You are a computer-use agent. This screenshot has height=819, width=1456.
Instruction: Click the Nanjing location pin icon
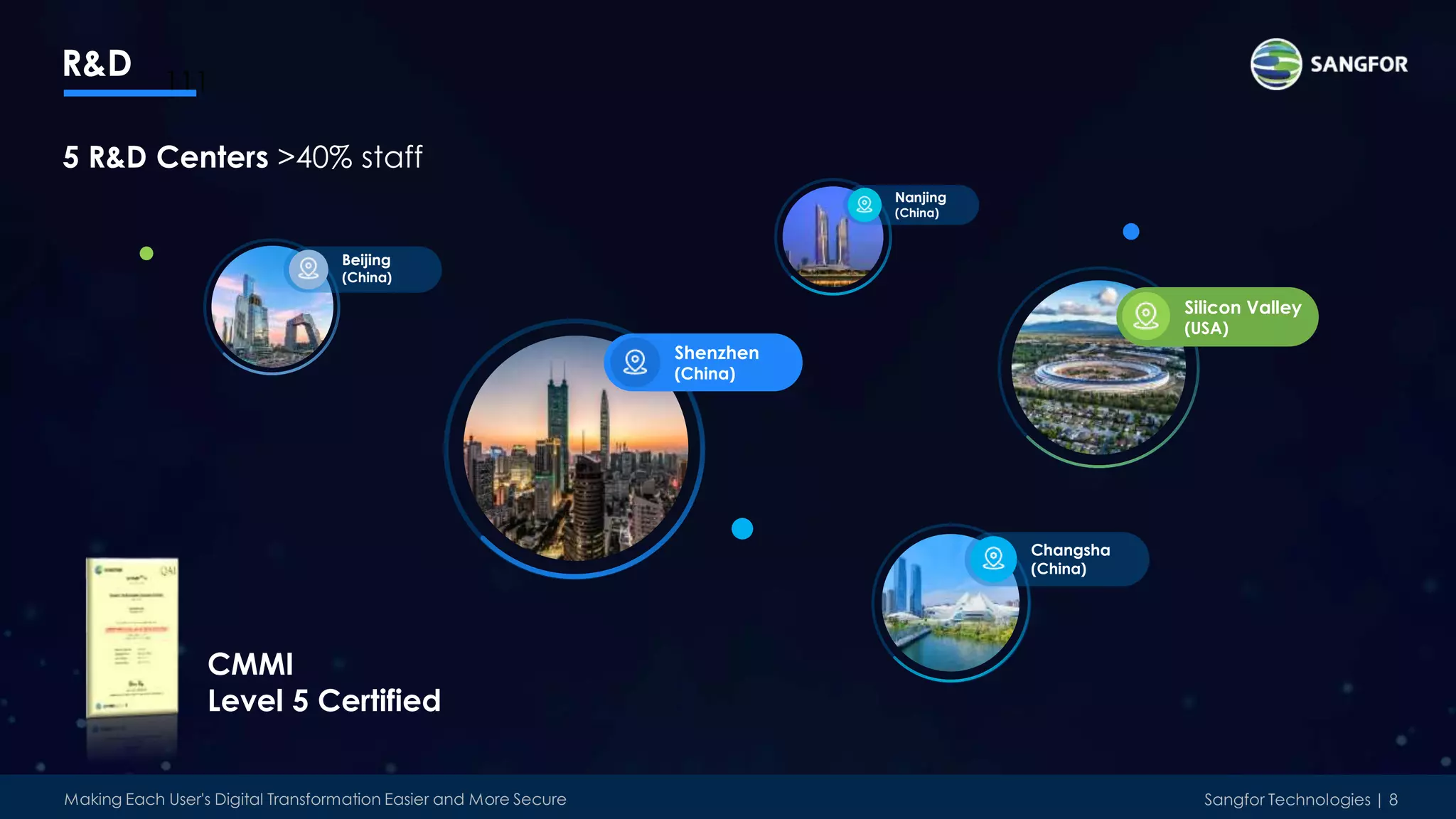pyautogui.click(x=864, y=205)
